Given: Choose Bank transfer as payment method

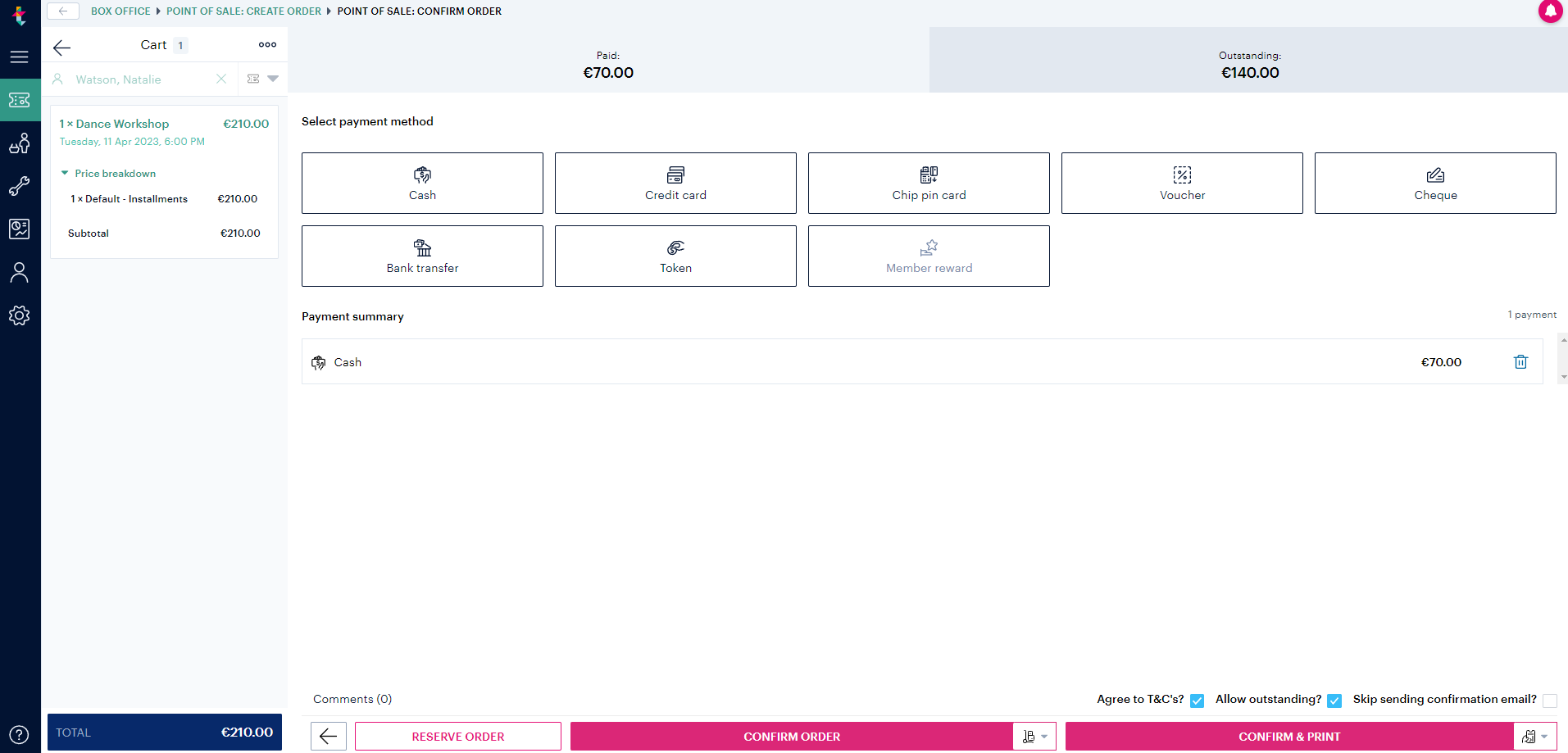Looking at the screenshot, I should (421, 255).
